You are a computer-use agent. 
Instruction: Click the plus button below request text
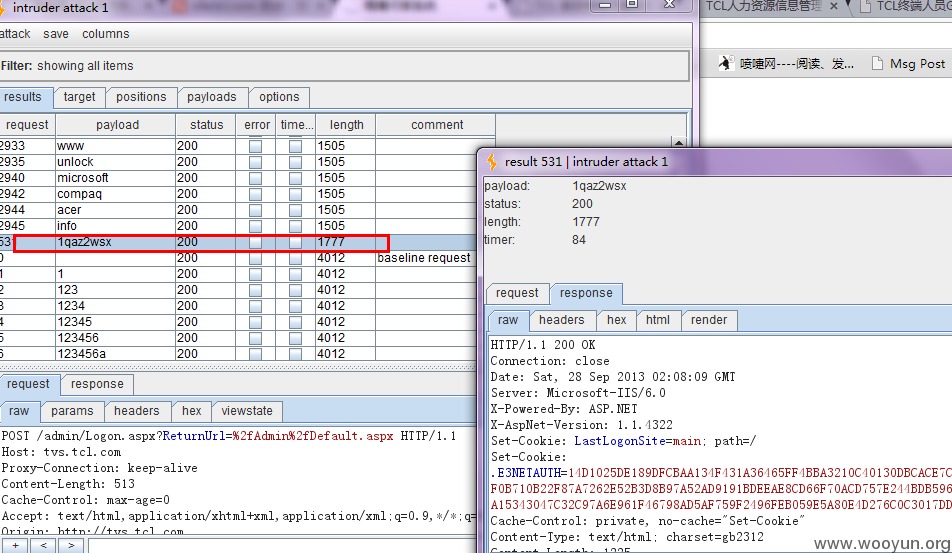coord(15,546)
